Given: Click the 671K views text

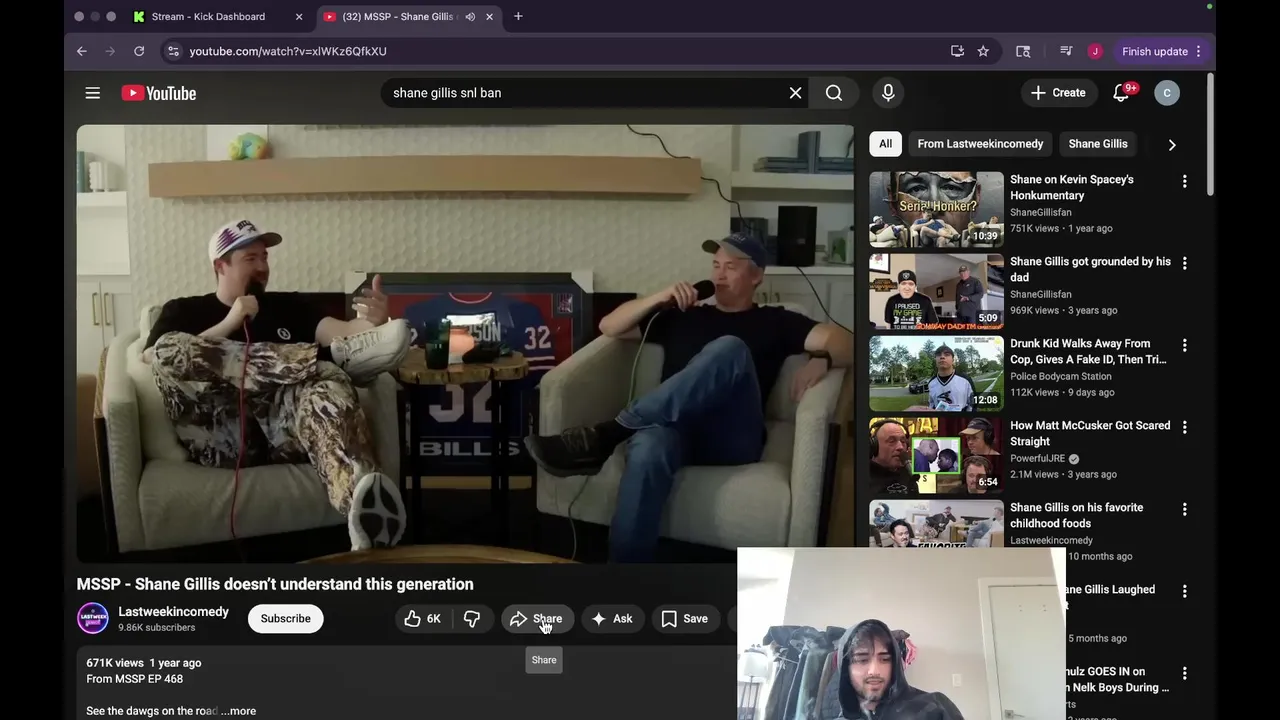Looking at the screenshot, I should (115, 663).
